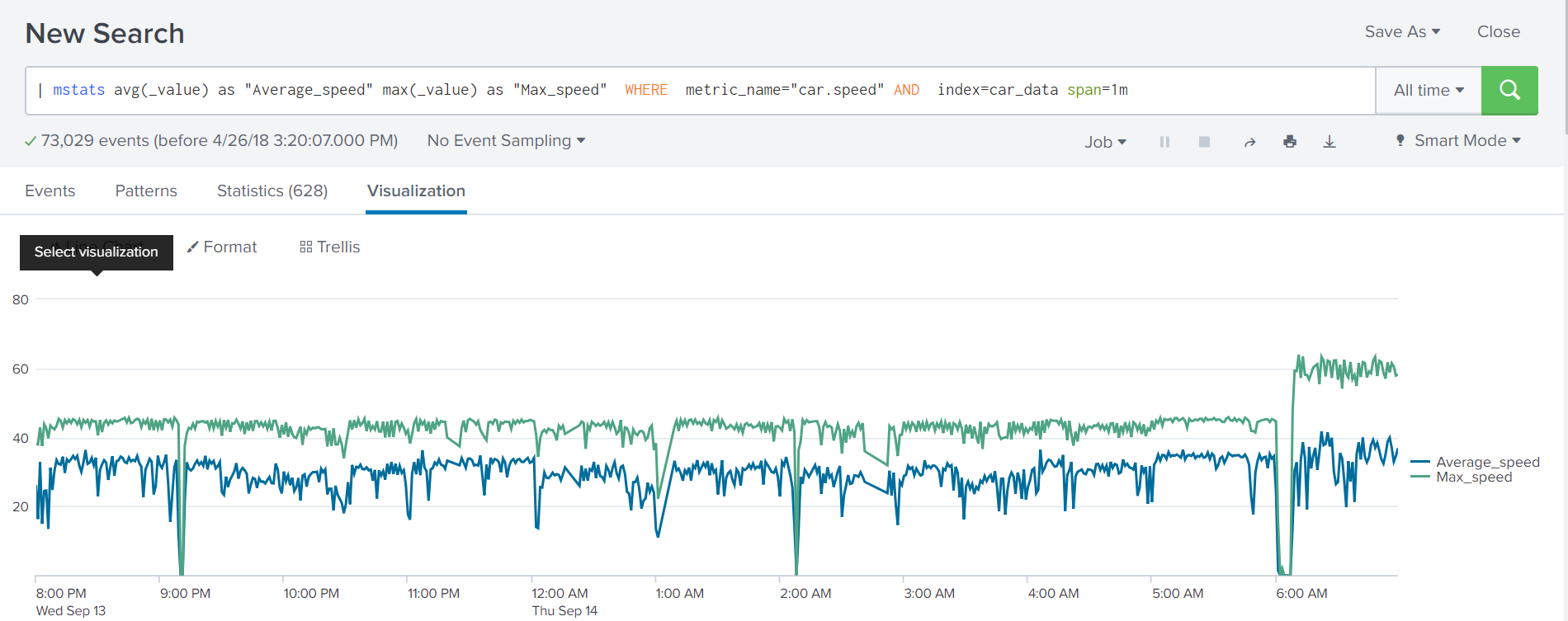Viewport: 1568px width, 621px height.
Task: Click the 3:00 AM axis label
Action: pos(929,593)
